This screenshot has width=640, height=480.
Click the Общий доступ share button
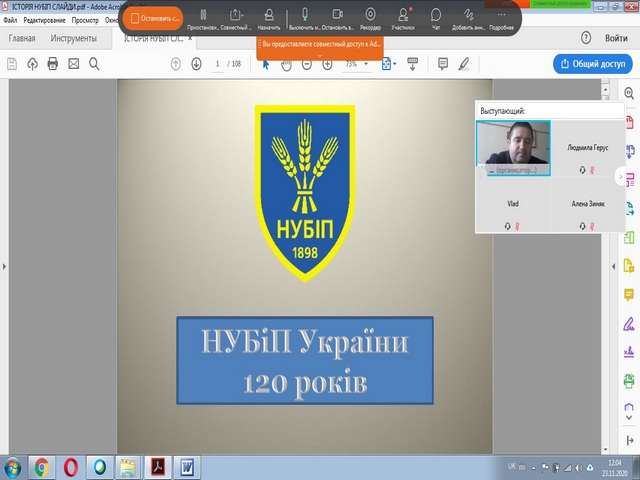pyautogui.click(x=593, y=64)
